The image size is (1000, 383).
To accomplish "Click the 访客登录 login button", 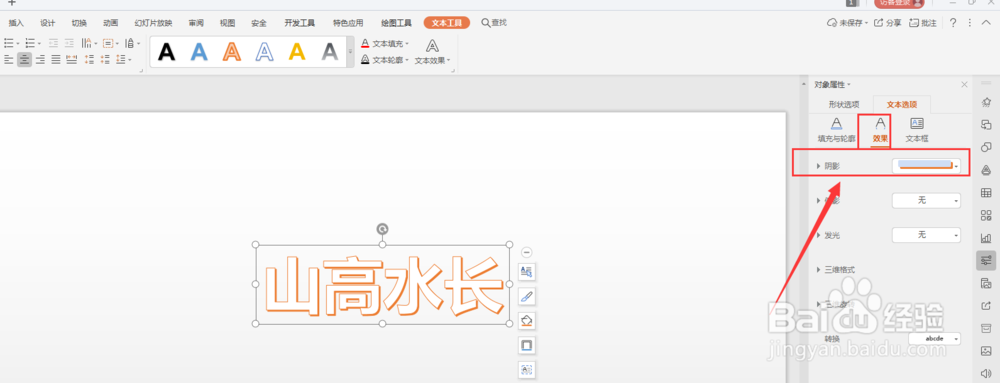I will tap(899, 3).
